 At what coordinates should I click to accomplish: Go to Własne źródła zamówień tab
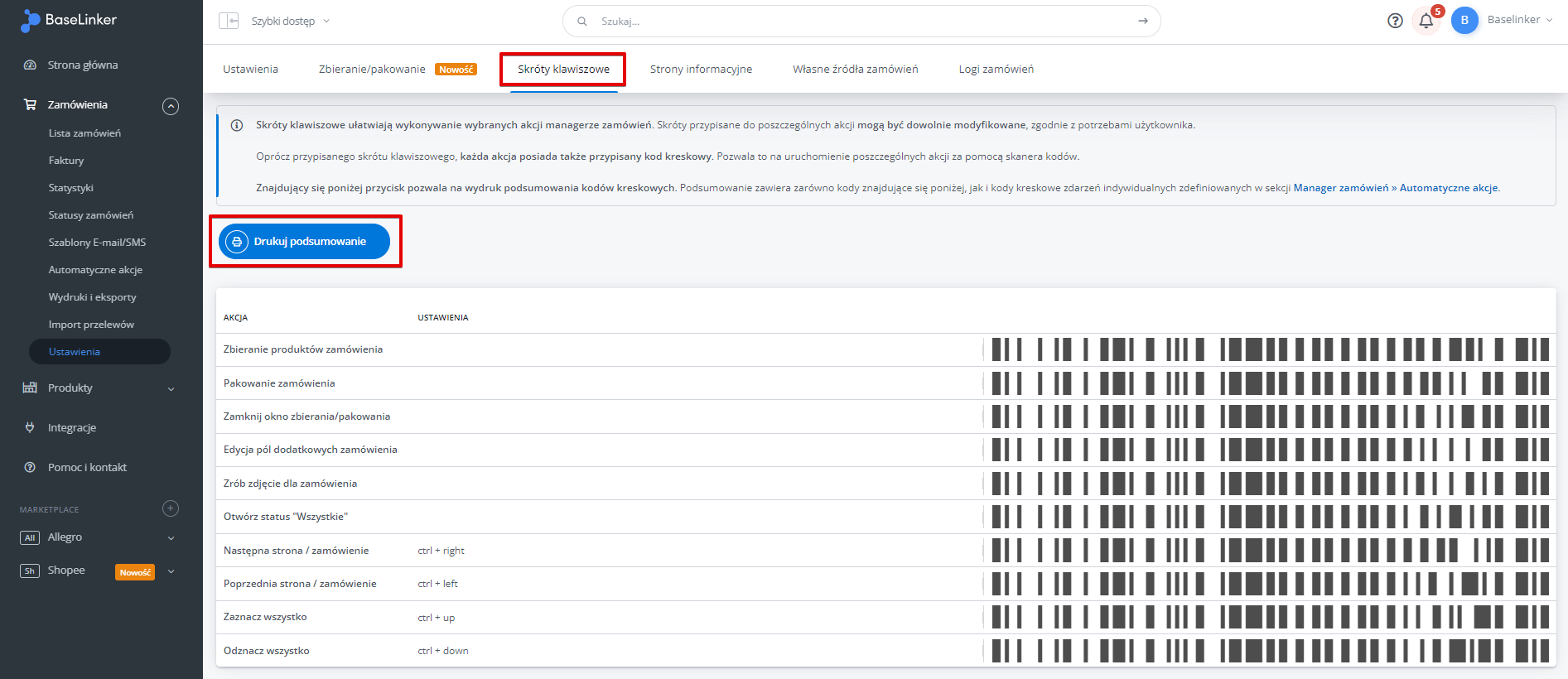(855, 69)
